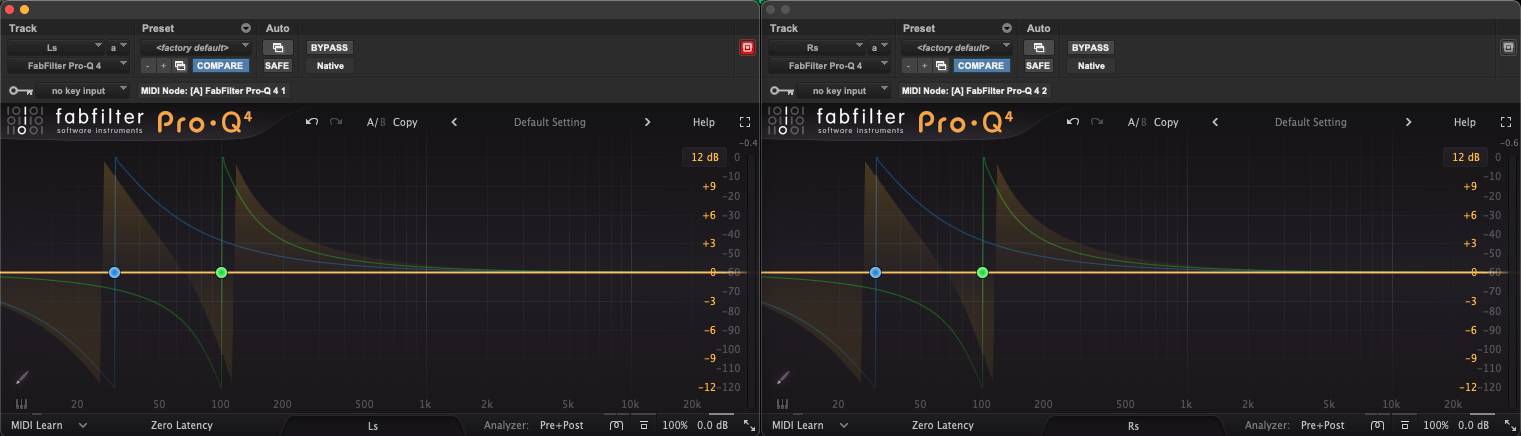Click Zero Latency mode in Rs window

943,426
